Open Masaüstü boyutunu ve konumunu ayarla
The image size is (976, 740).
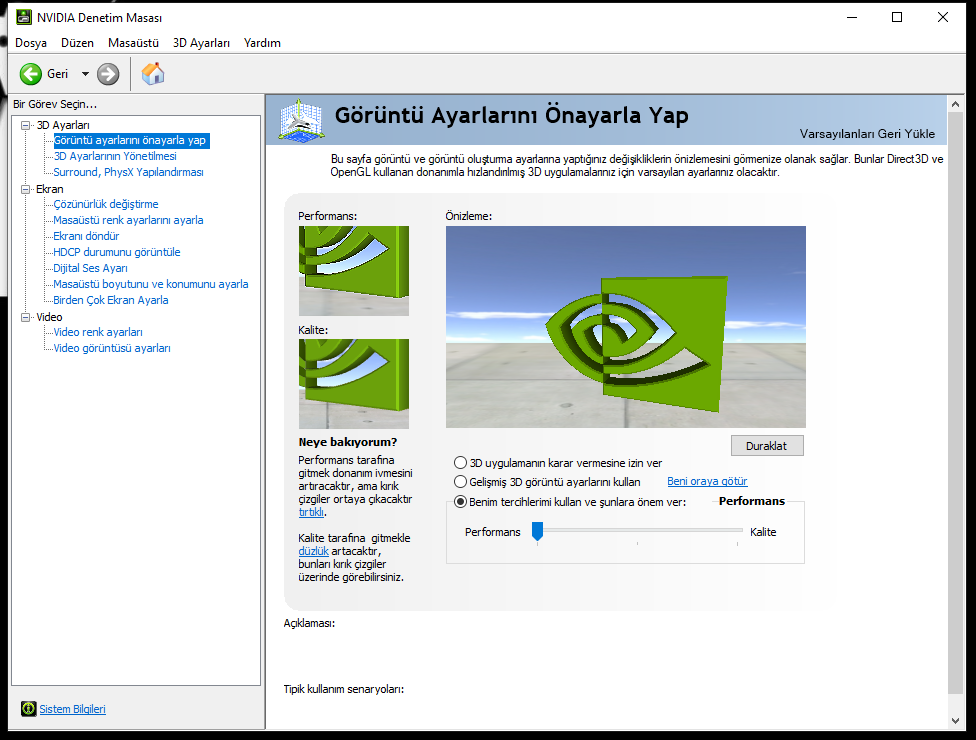click(151, 284)
